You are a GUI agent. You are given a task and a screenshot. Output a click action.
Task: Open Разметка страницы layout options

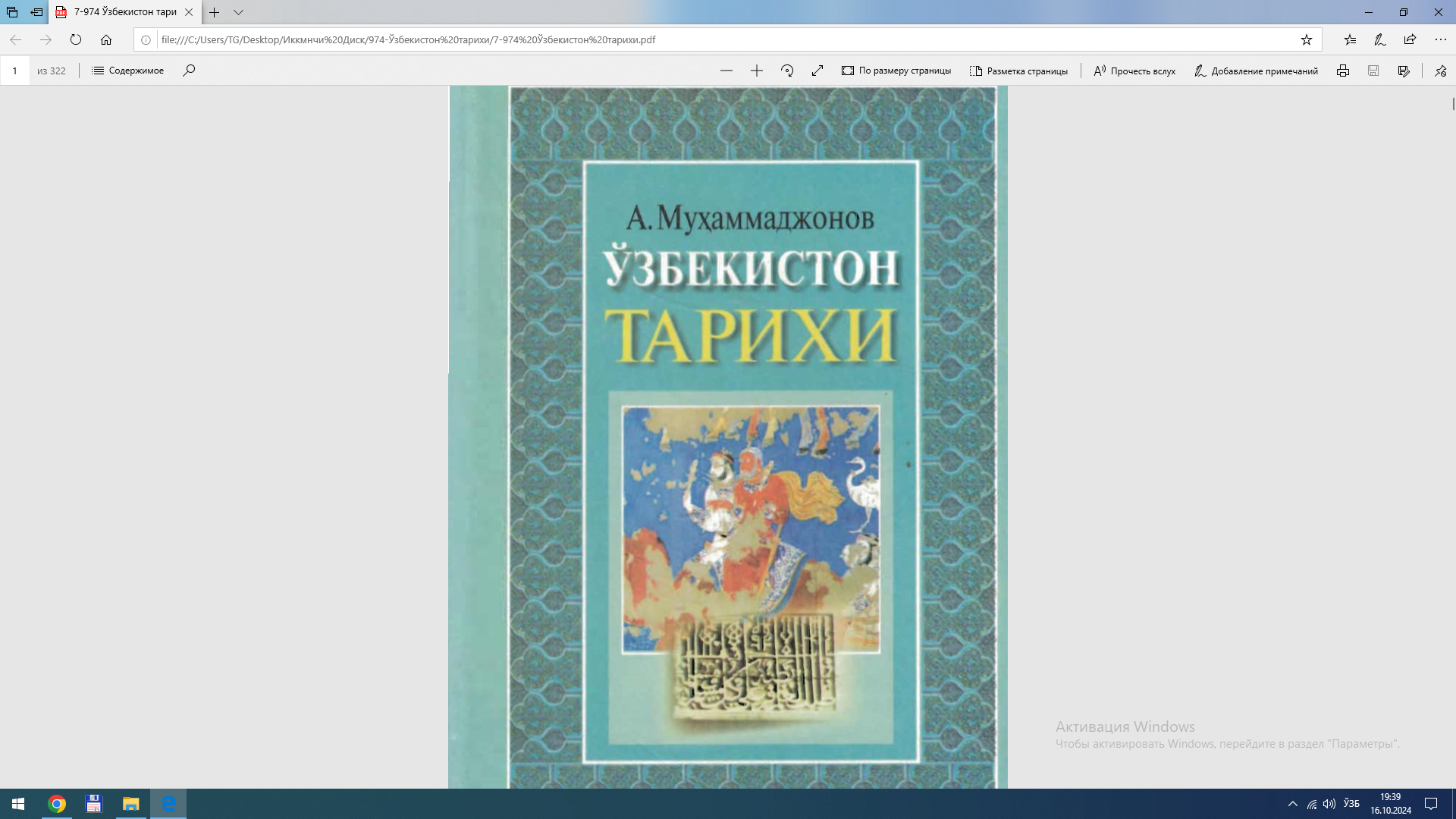coord(1018,71)
